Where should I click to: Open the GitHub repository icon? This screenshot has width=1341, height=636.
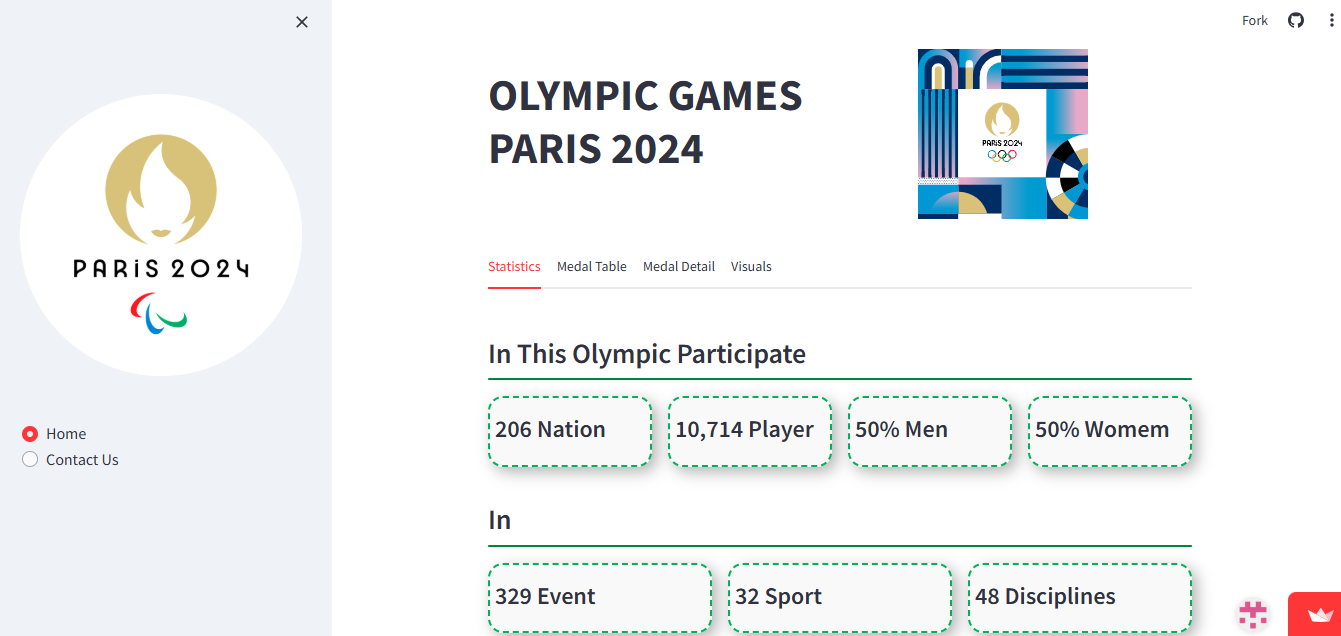pos(1296,20)
